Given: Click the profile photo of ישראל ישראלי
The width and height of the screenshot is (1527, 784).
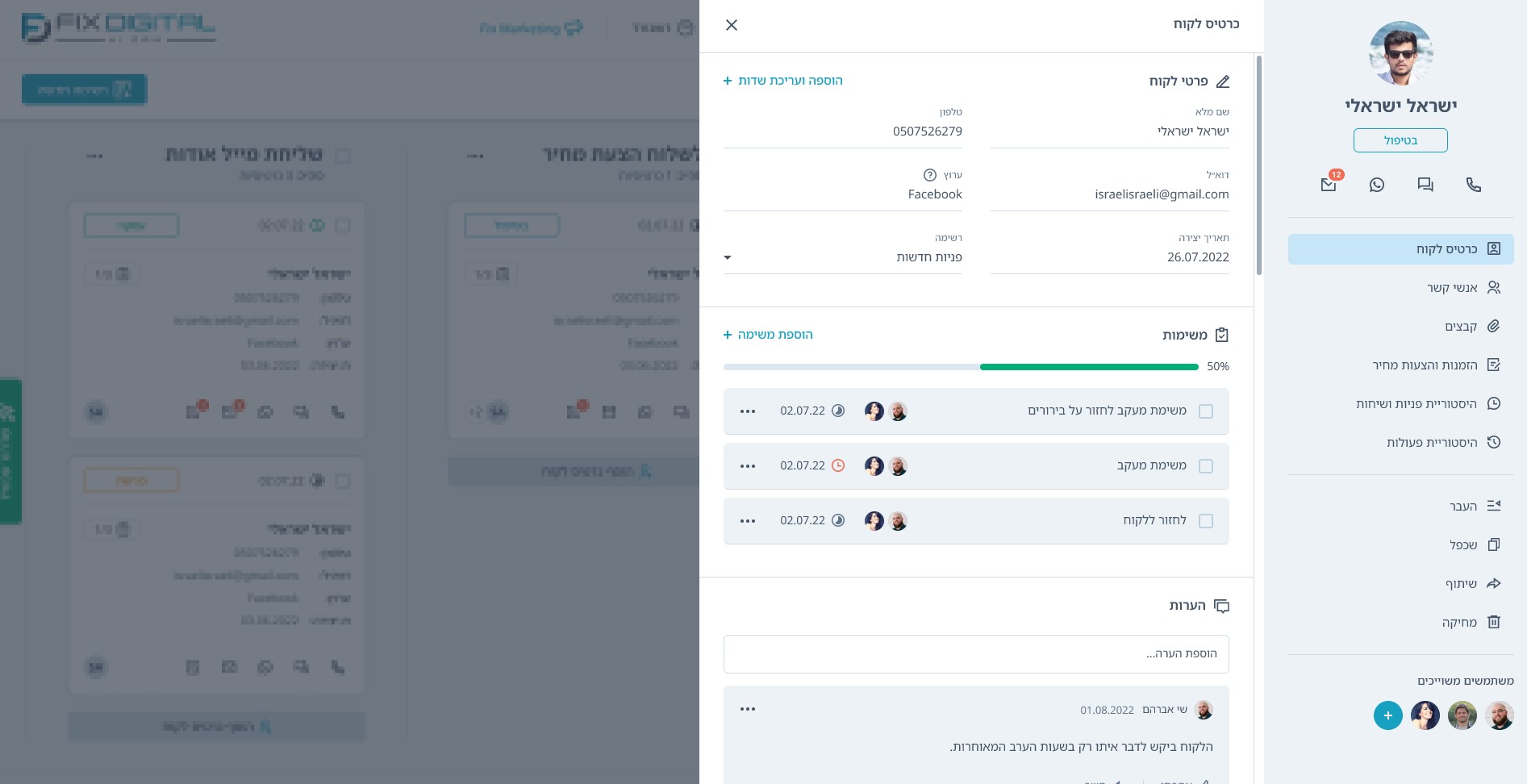Looking at the screenshot, I should [x=1401, y=53].
